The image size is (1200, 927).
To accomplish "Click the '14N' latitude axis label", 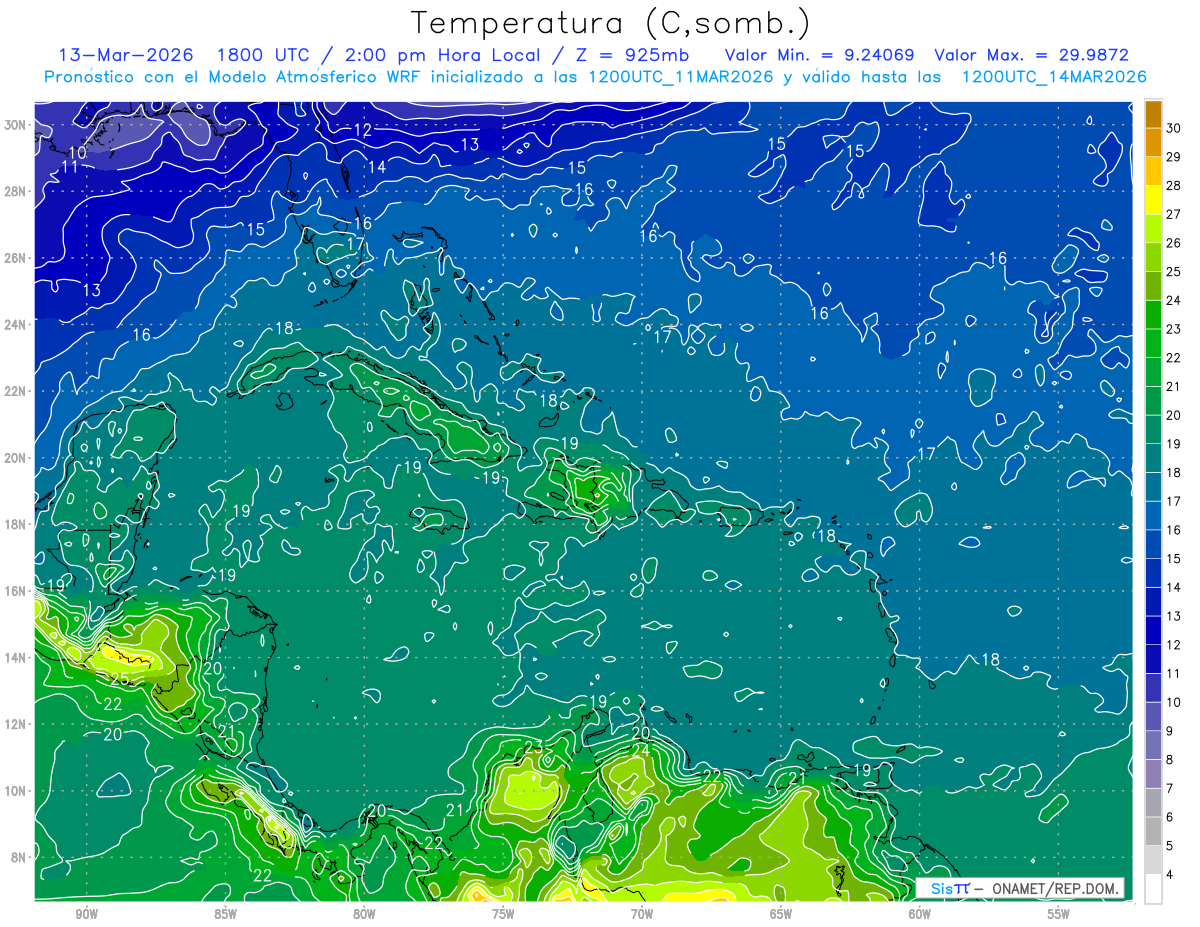I will 15,658.
